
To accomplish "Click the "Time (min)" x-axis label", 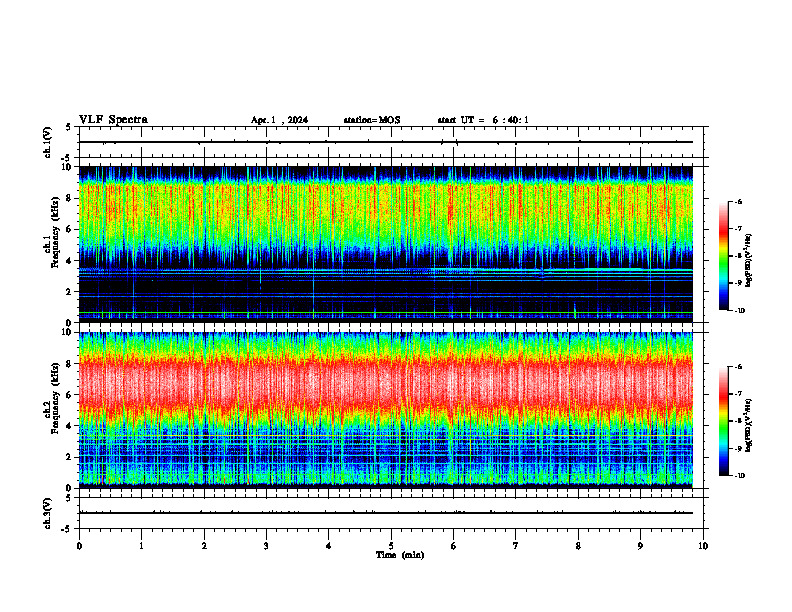I will pyautogui.click(x=400, y=555).
